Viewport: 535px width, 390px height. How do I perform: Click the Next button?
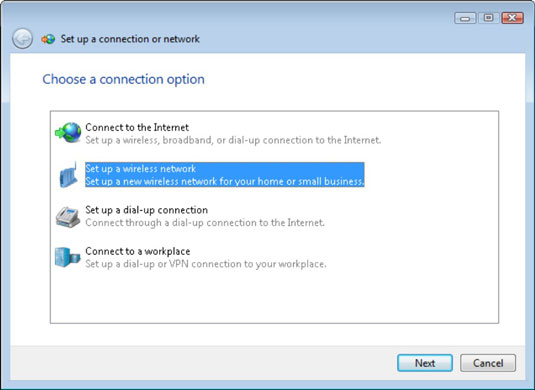point(425,363)
